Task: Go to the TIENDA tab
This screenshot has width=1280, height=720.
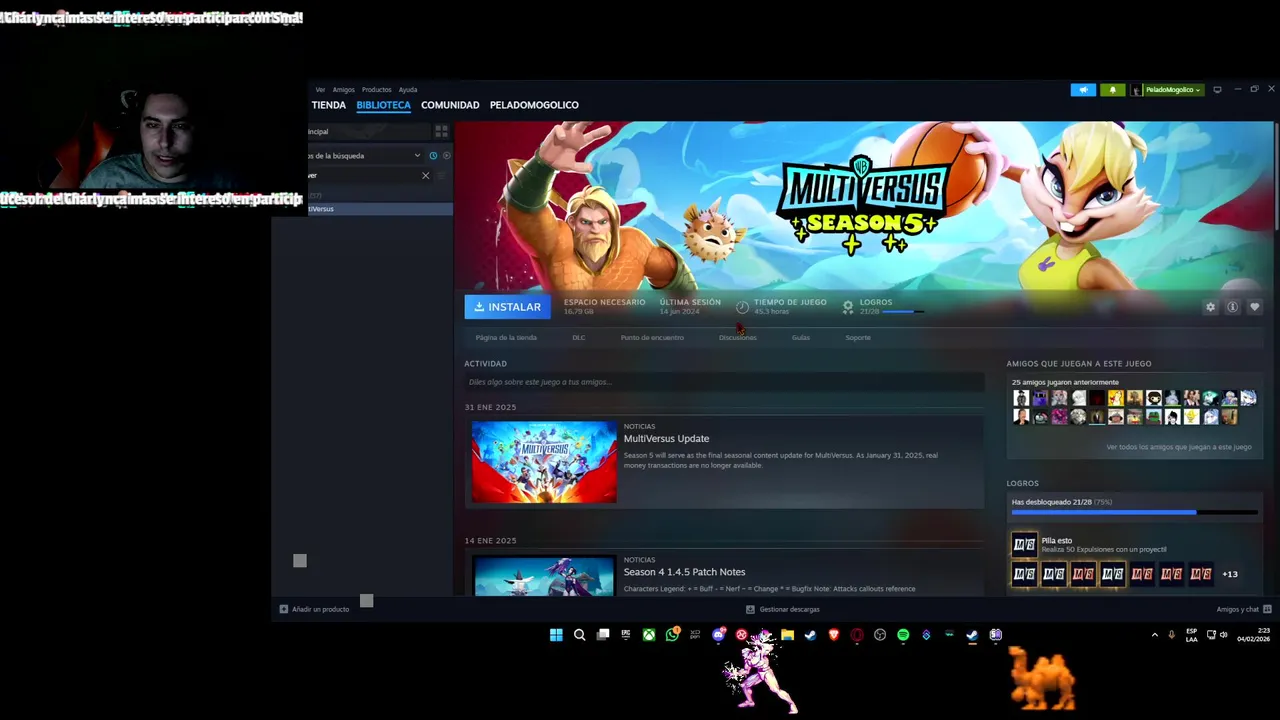Action: click(328, 105)
